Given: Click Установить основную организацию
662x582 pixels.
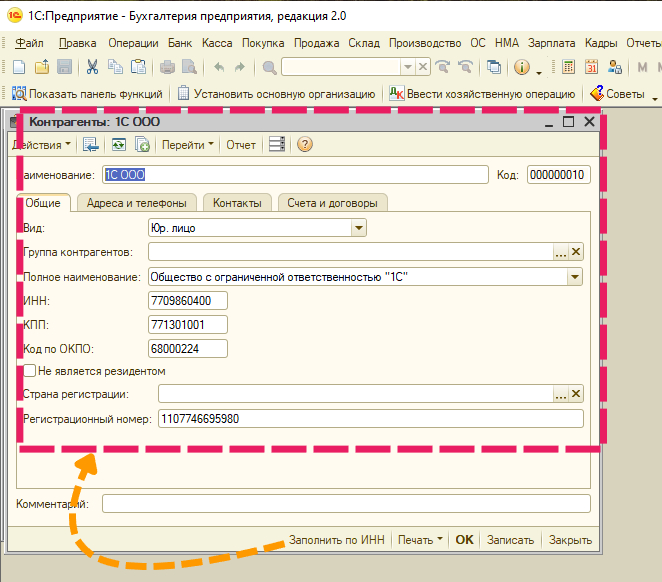Looking at the screenshot, I should click(276, 94).
